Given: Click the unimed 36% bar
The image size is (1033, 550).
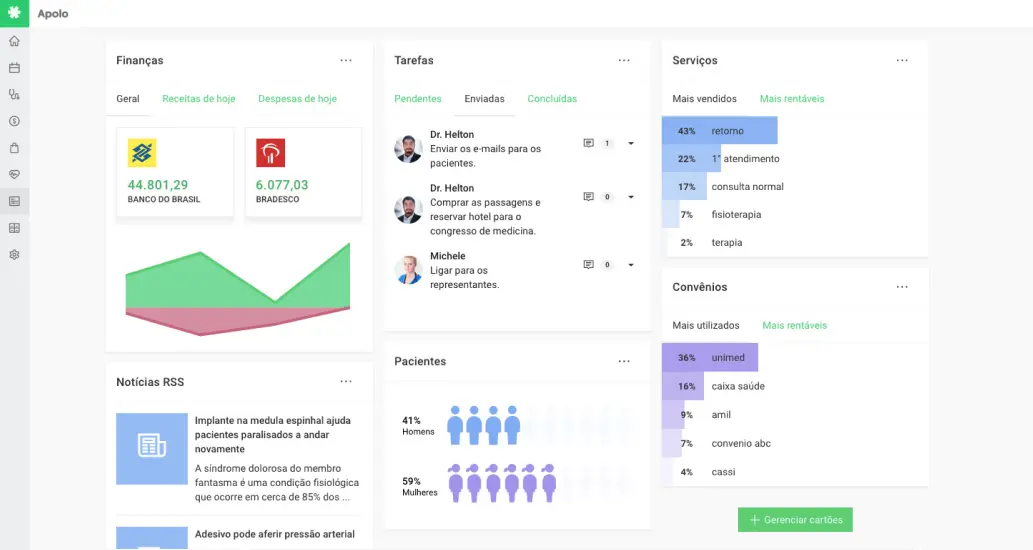Looking at the screenshot, I should pyautogui.click(x=710, y=358).
